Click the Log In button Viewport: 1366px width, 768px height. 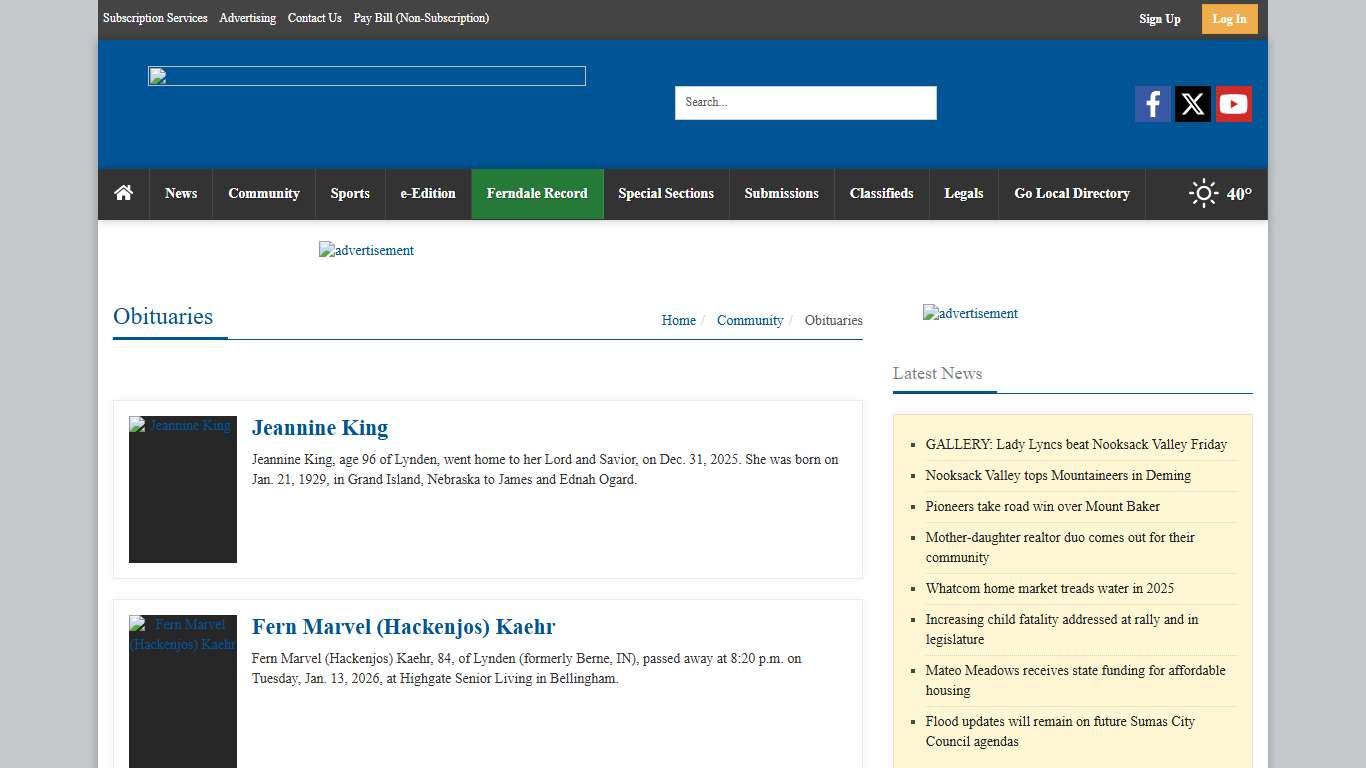click(x=1229, y=19)
